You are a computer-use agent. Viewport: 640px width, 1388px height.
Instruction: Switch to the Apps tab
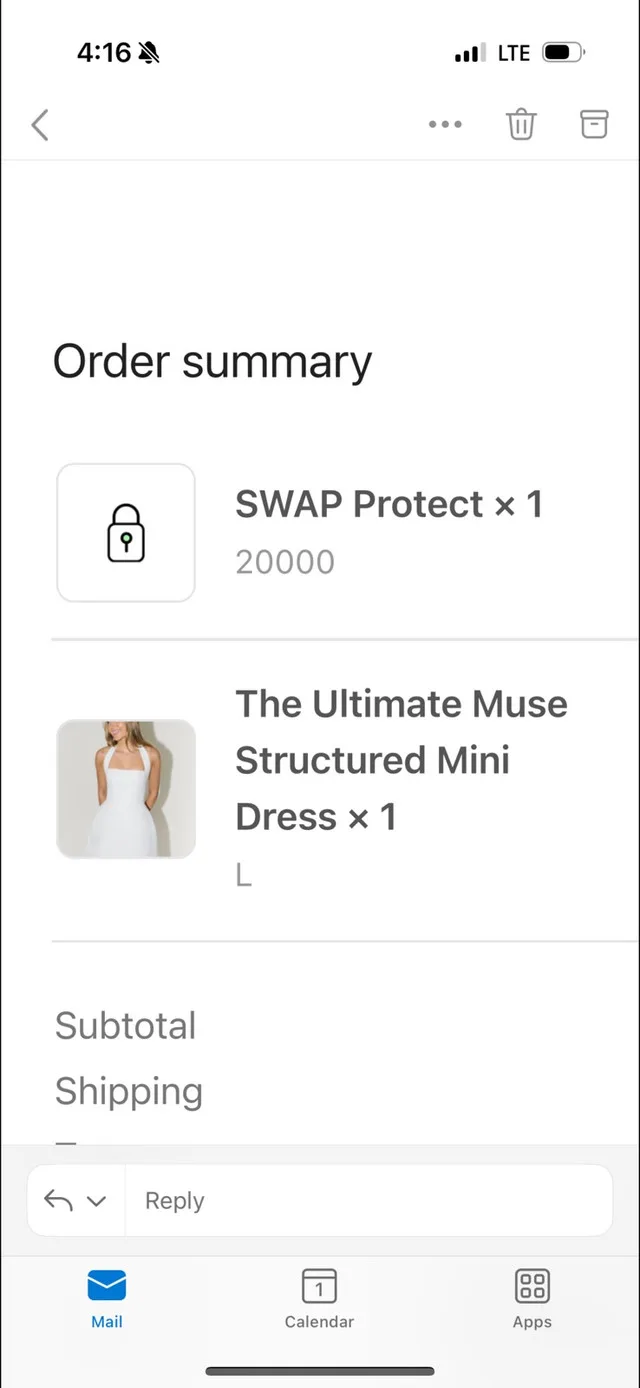(x=531, y=1298)
